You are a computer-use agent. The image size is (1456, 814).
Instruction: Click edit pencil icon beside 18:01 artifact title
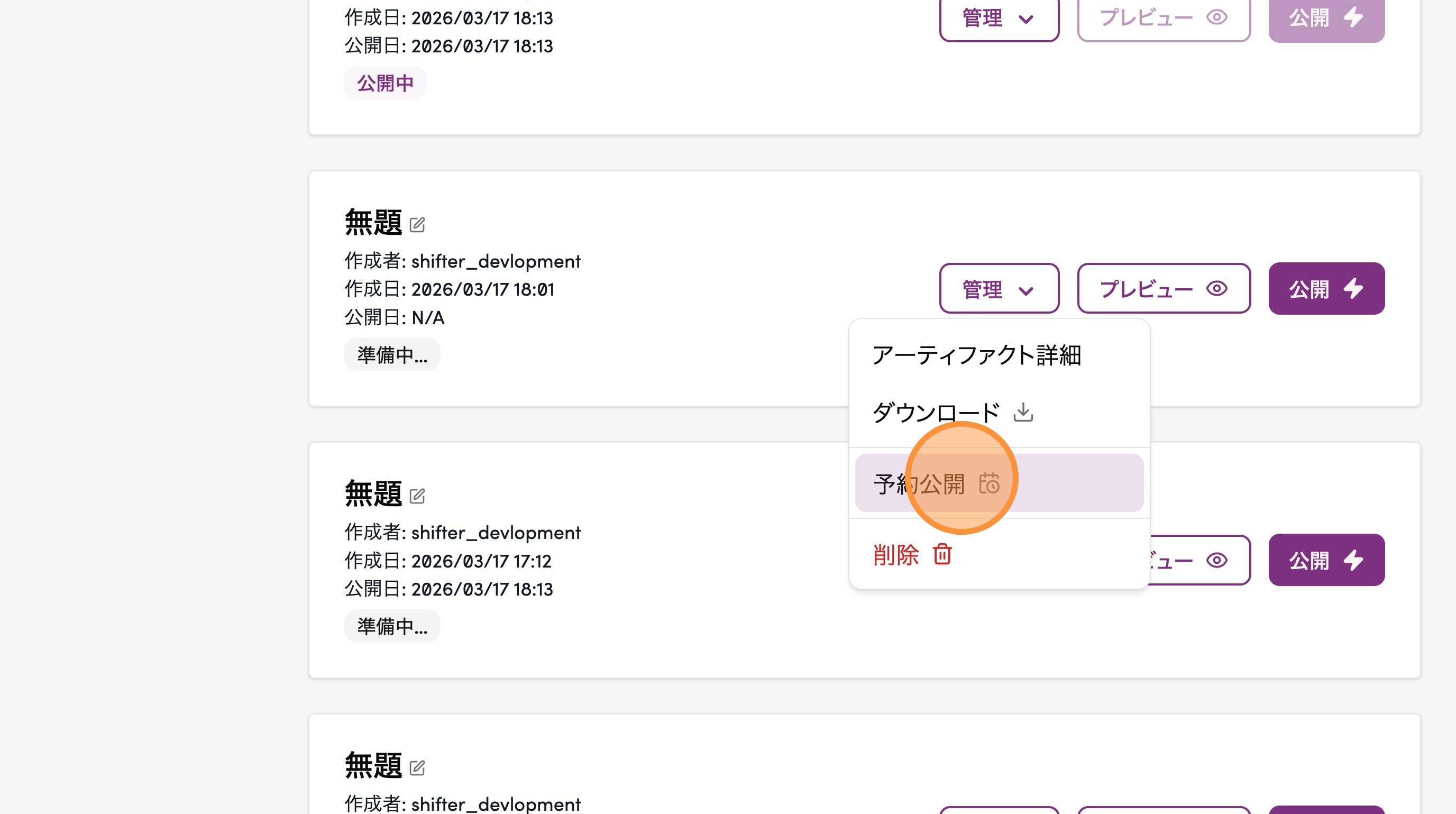(417, 224)
